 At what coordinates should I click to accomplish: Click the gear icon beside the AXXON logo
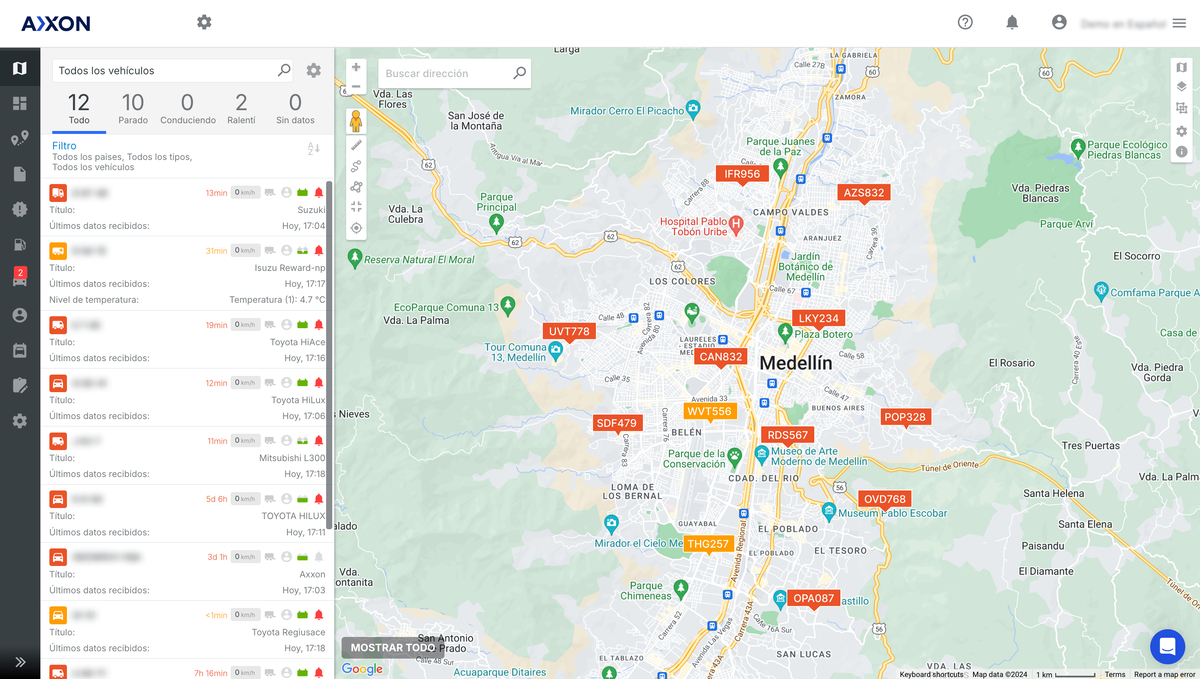[x=204, y=22]
